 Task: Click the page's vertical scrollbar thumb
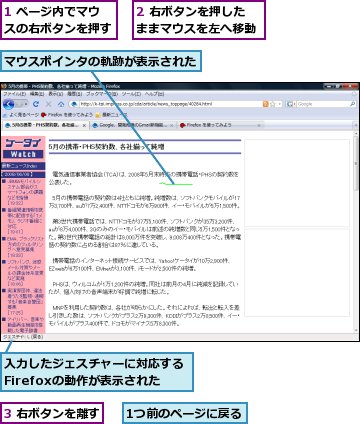pyautogui.click(x=356, y=164)
